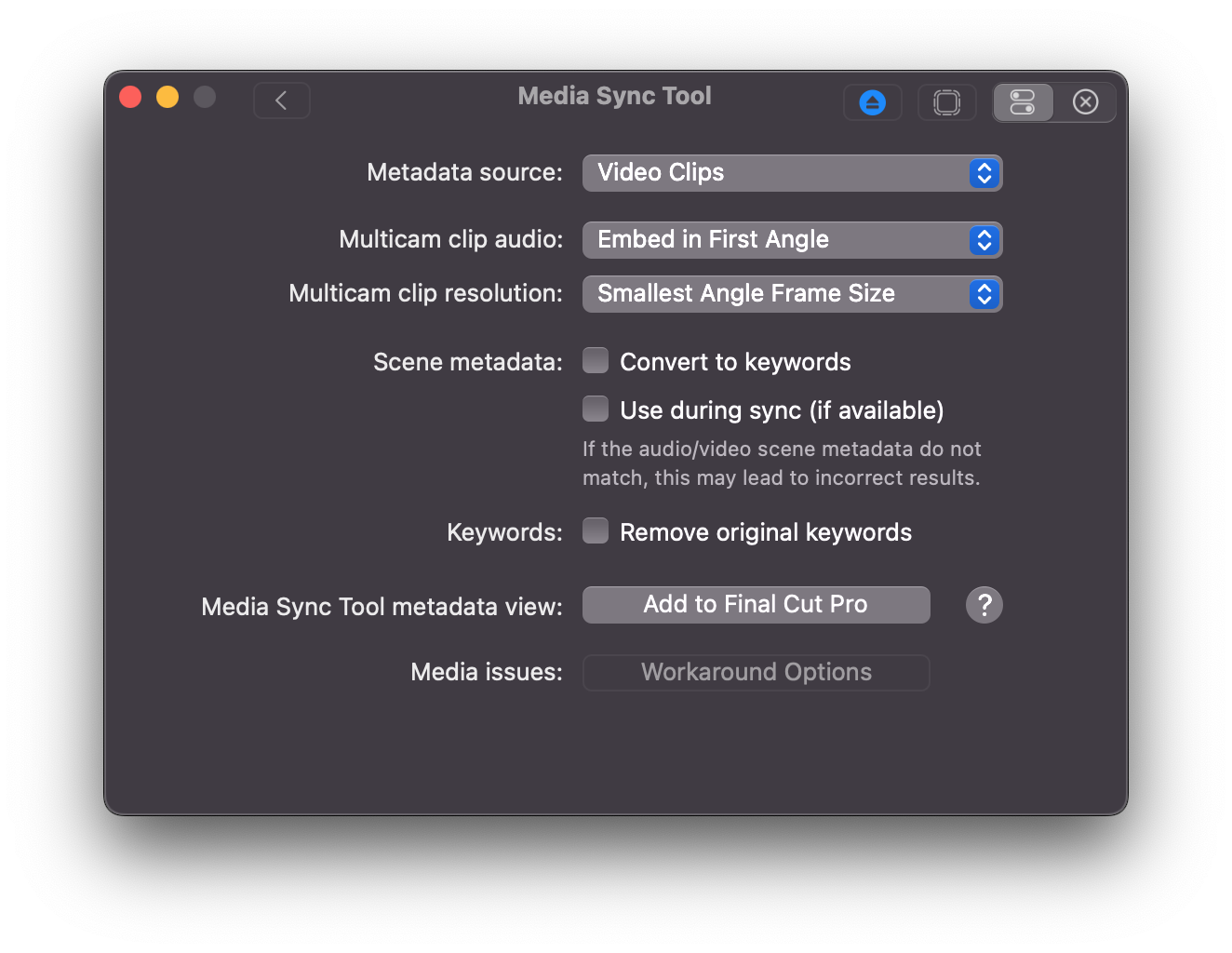Open the Metadata source dropdown
Screen dimensions: 1232x953
pyautogui.click(x=792, y=173)
